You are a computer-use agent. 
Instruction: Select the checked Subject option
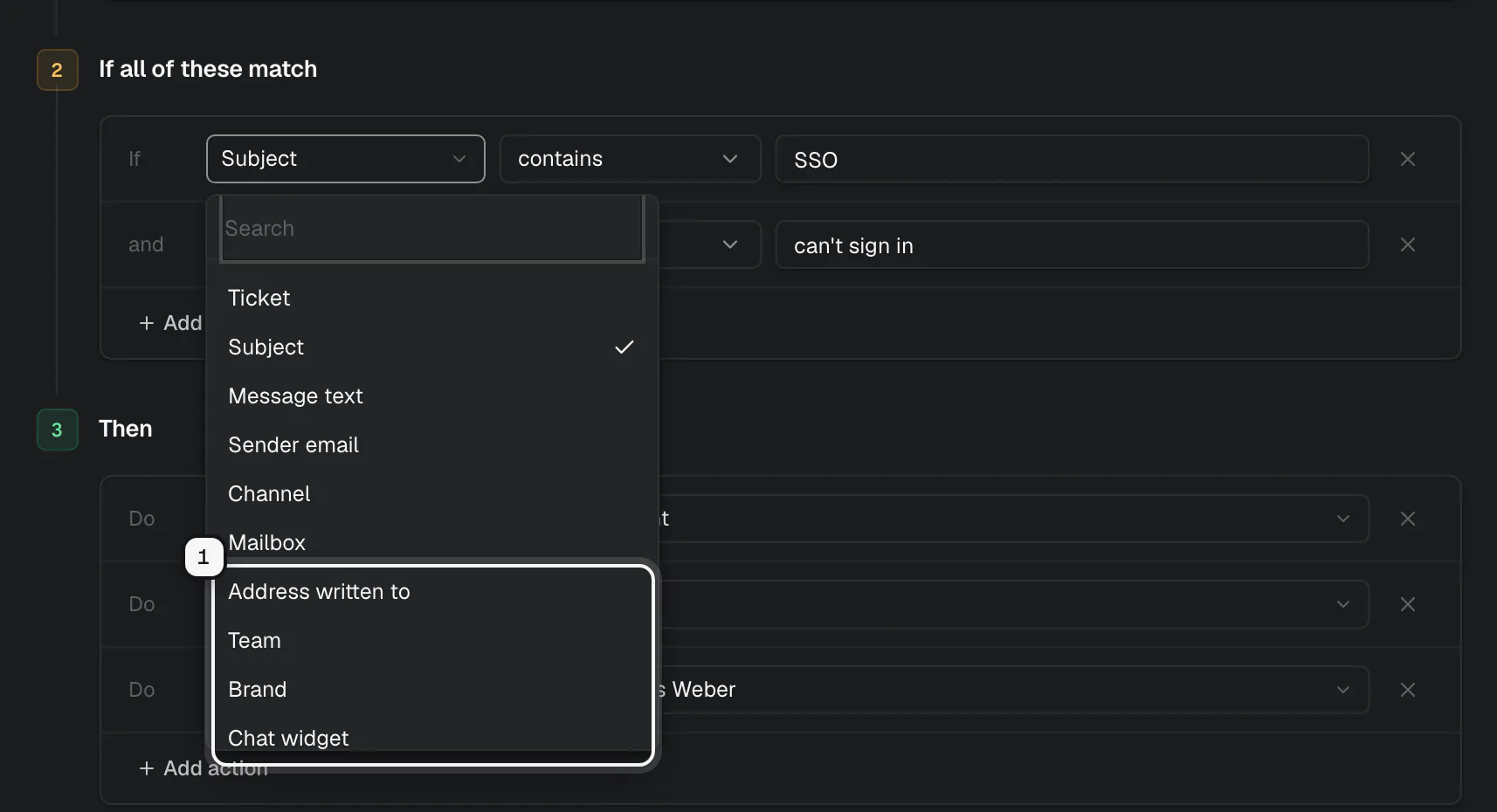(432, 347)
